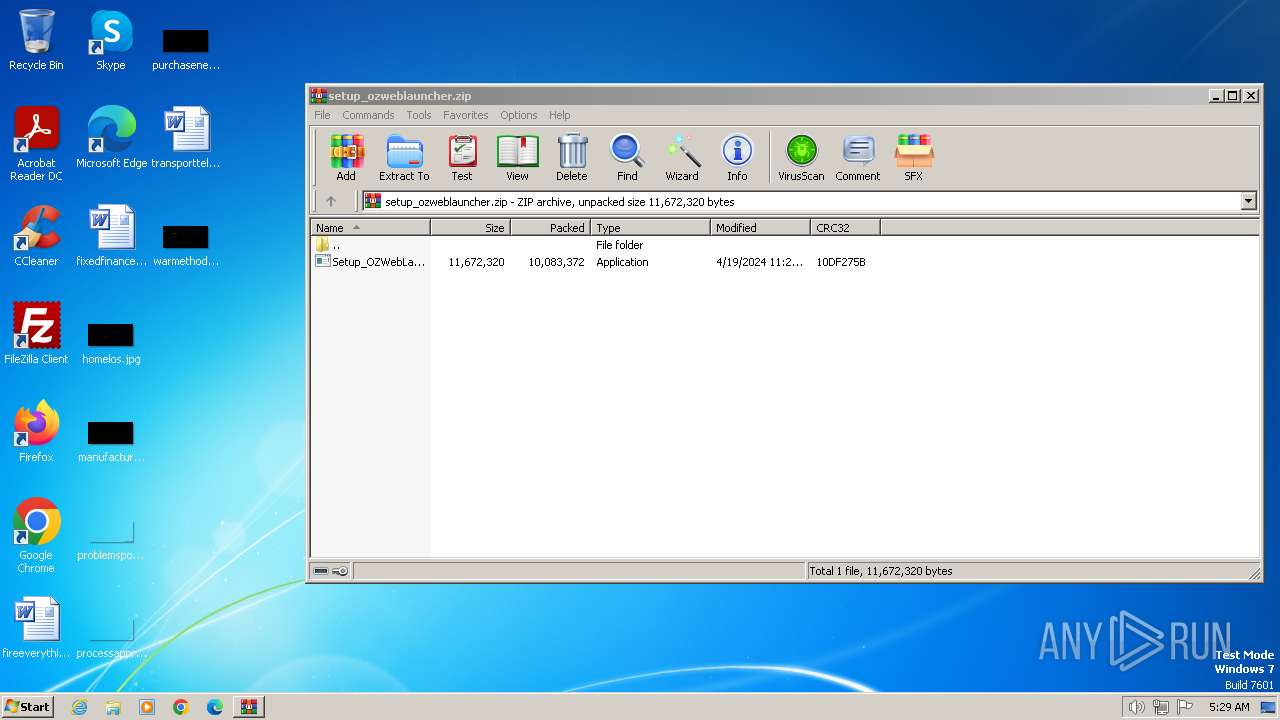Viewport: 1280px width, 720px height.
Task: Click the Add toolbar icon in WinRAR
Action: [x=346, y=158]
